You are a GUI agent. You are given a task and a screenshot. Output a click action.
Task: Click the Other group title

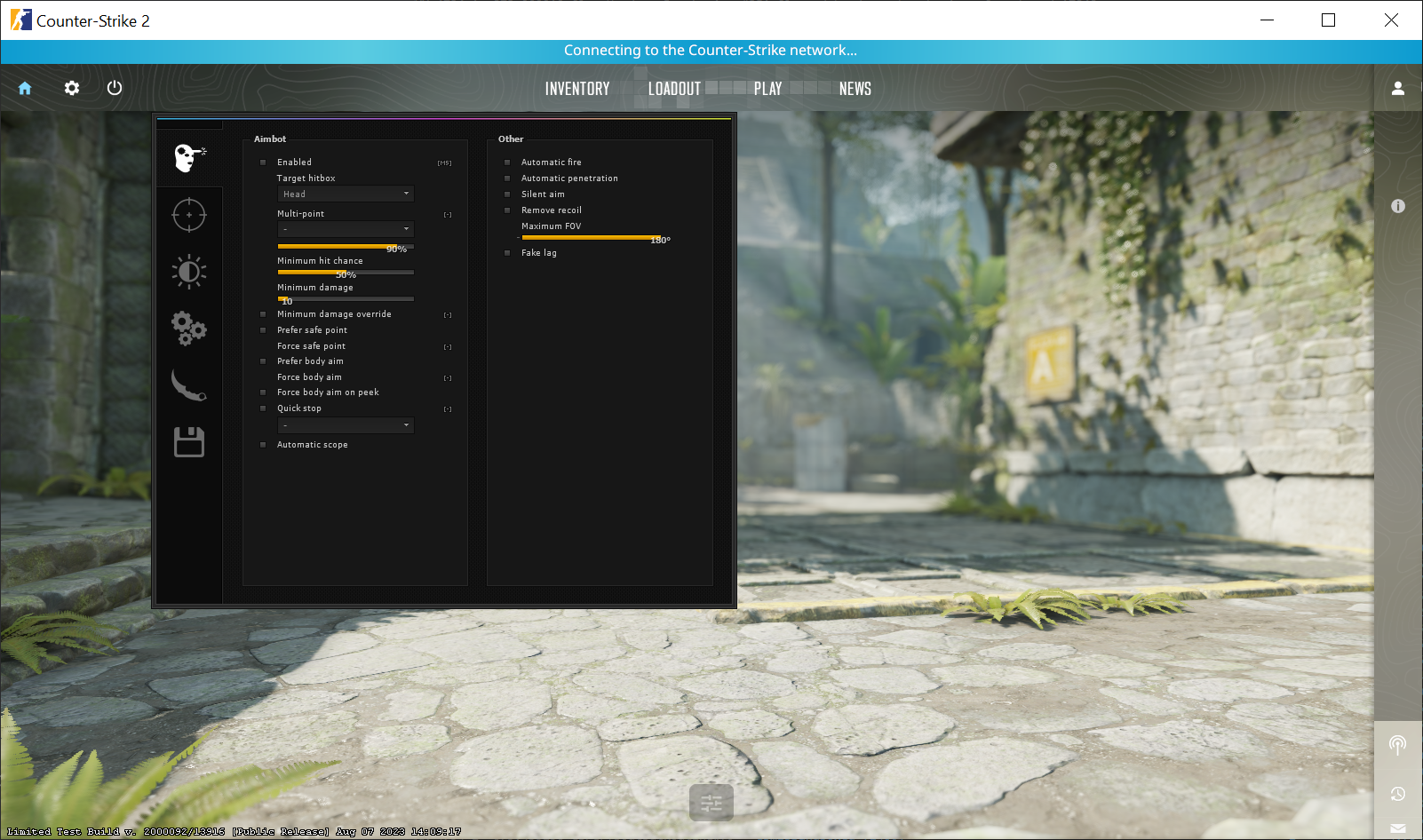[511, 139]
